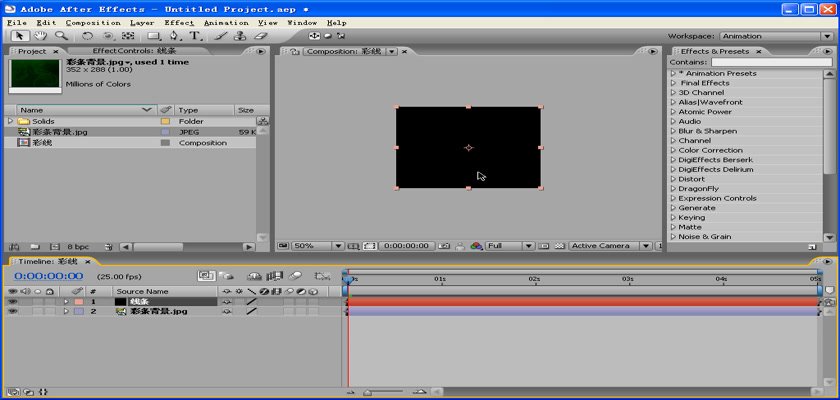Image resolution: width=840 pixels, height=400 pixels.
Task: Click the 8 bpc color depth button
Action: 78,247
